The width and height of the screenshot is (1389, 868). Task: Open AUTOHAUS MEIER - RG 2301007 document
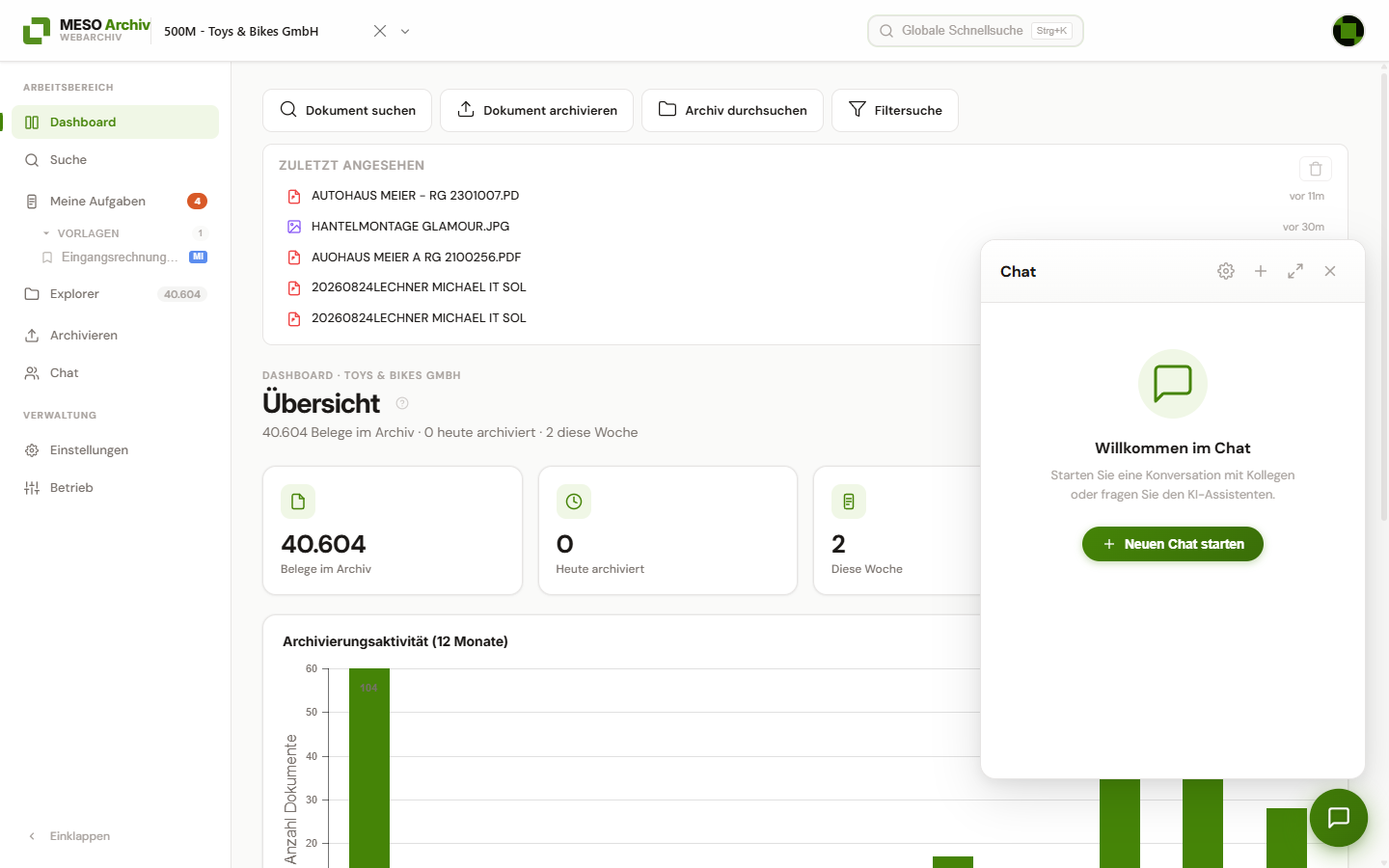pos(415,196)
